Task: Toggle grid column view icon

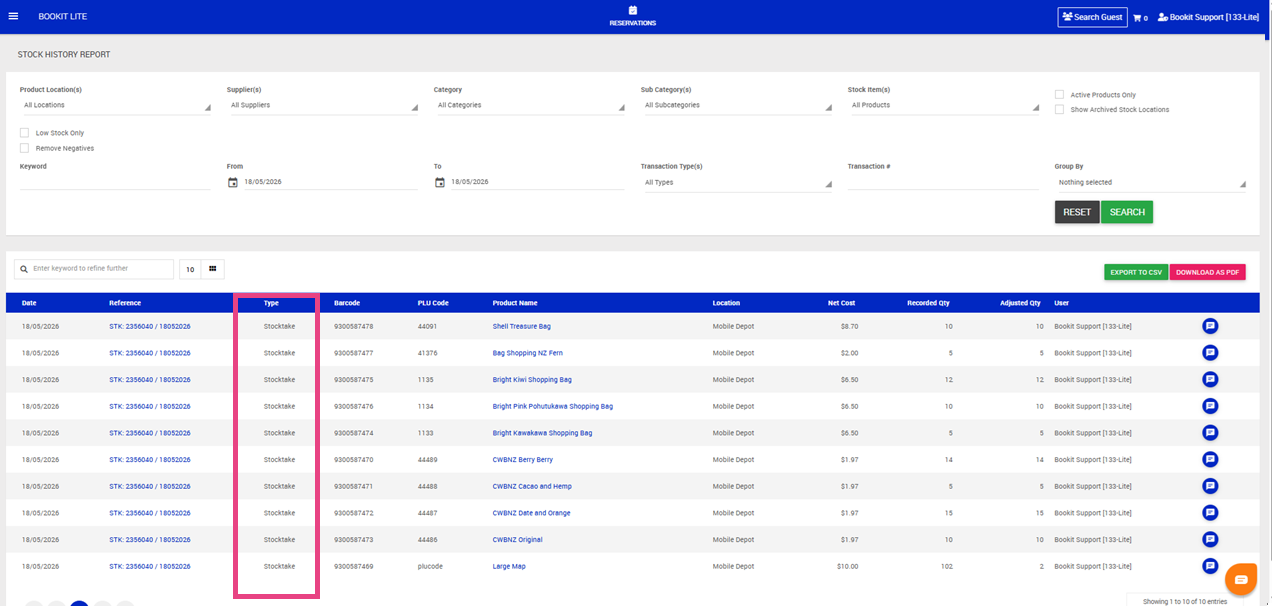Action: 213,269
